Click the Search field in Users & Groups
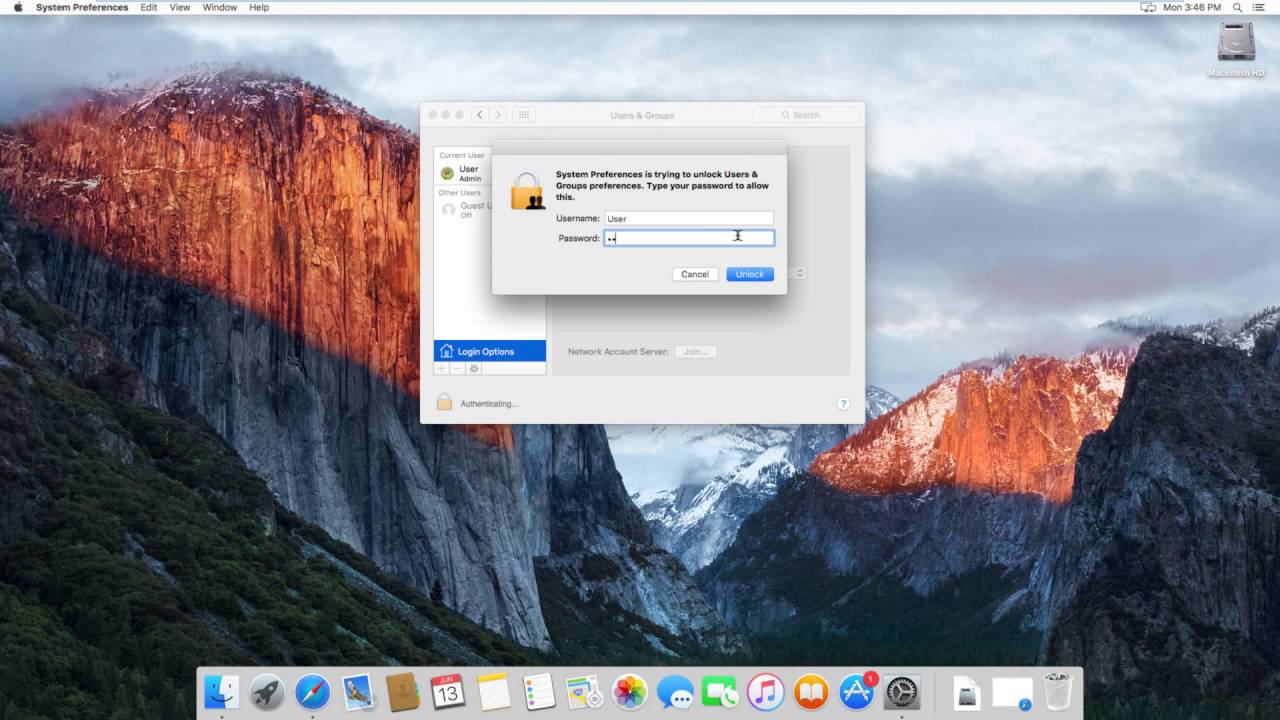1280x720 pixels. tap(806, 115)
